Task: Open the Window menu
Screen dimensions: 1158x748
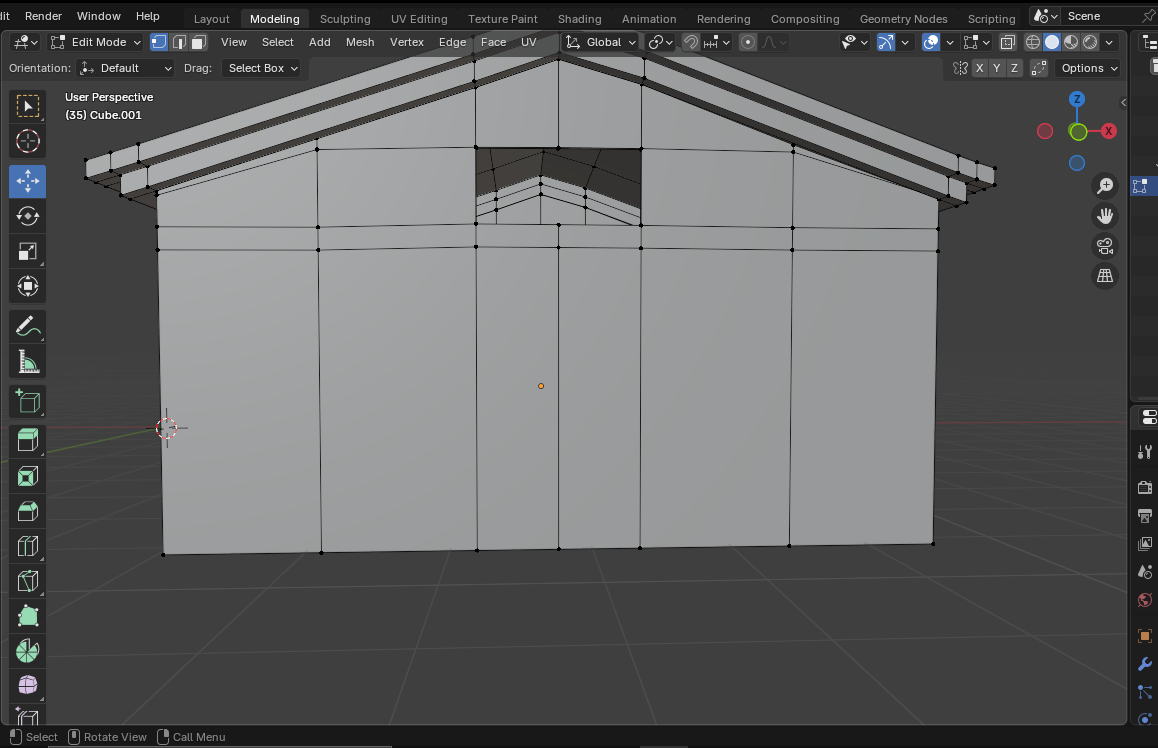Action: pyautogui.click(x=98, y=16)
